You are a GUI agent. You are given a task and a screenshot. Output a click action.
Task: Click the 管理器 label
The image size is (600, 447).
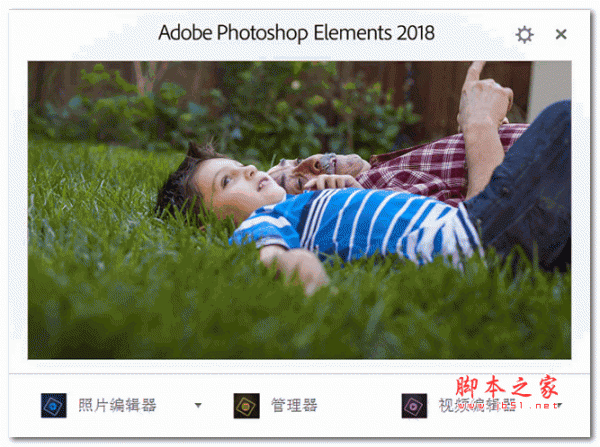point(294,405)
